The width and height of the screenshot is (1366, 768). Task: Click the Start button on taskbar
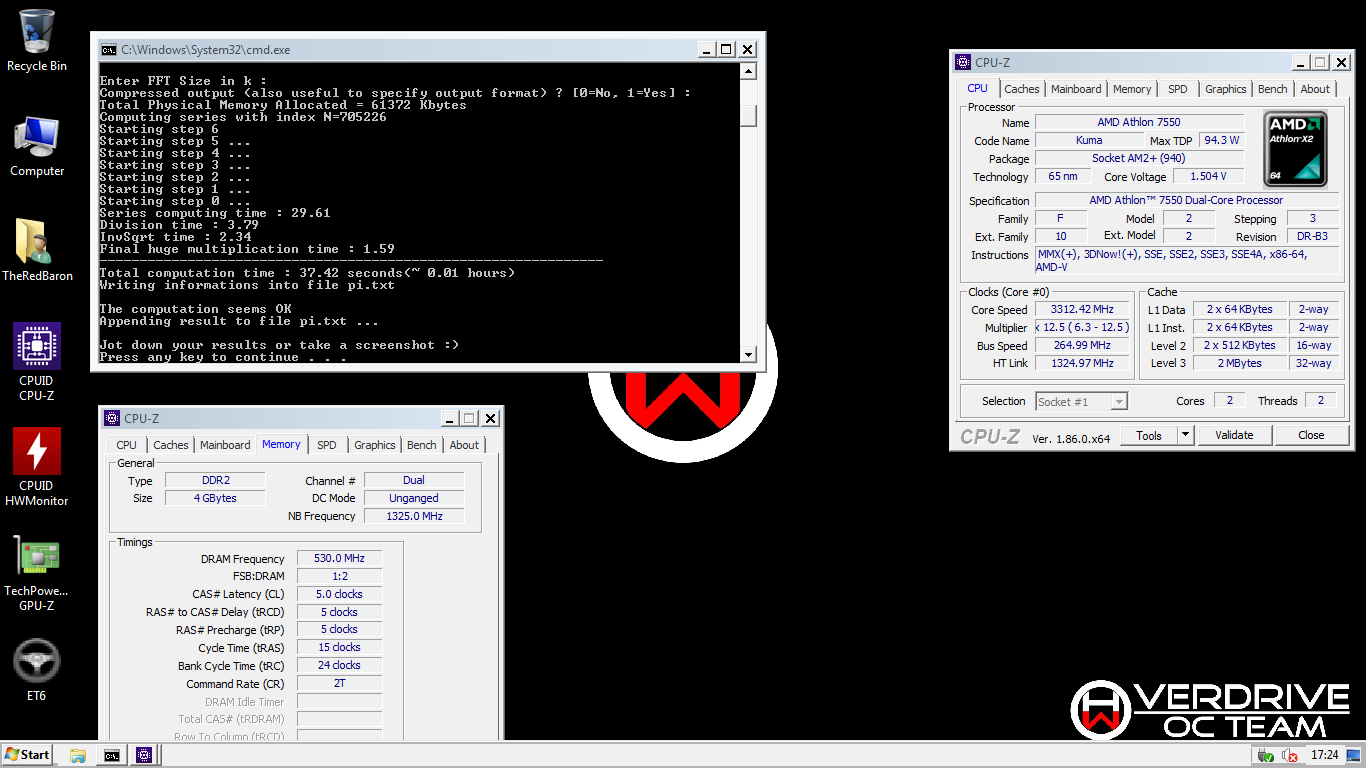27,755
